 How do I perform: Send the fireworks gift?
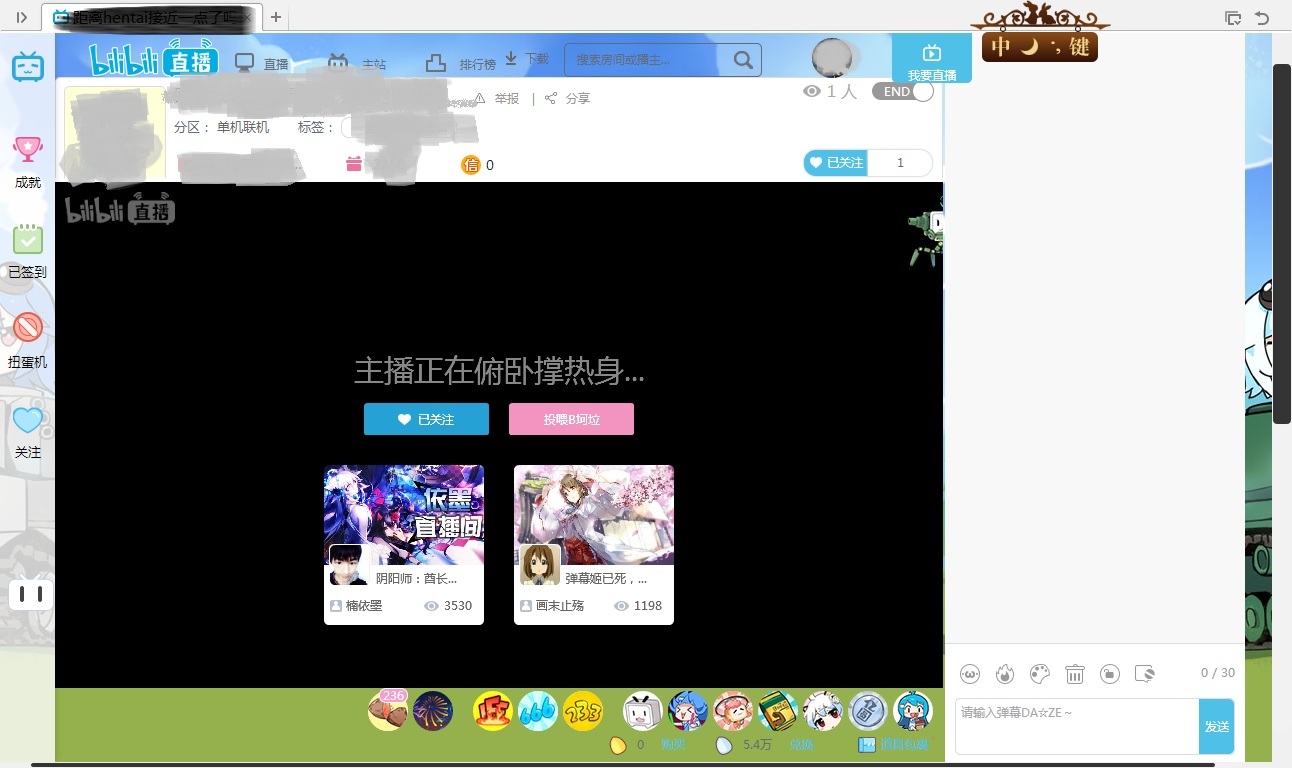[x=433, y=711]
